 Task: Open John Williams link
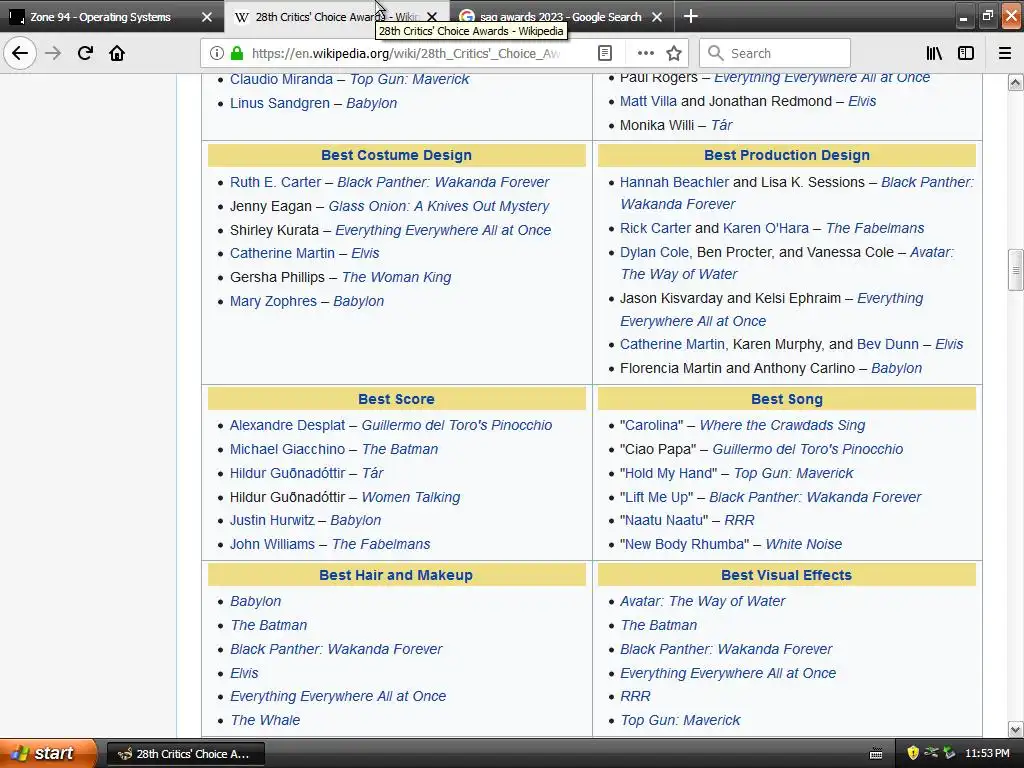pos(272,544)
